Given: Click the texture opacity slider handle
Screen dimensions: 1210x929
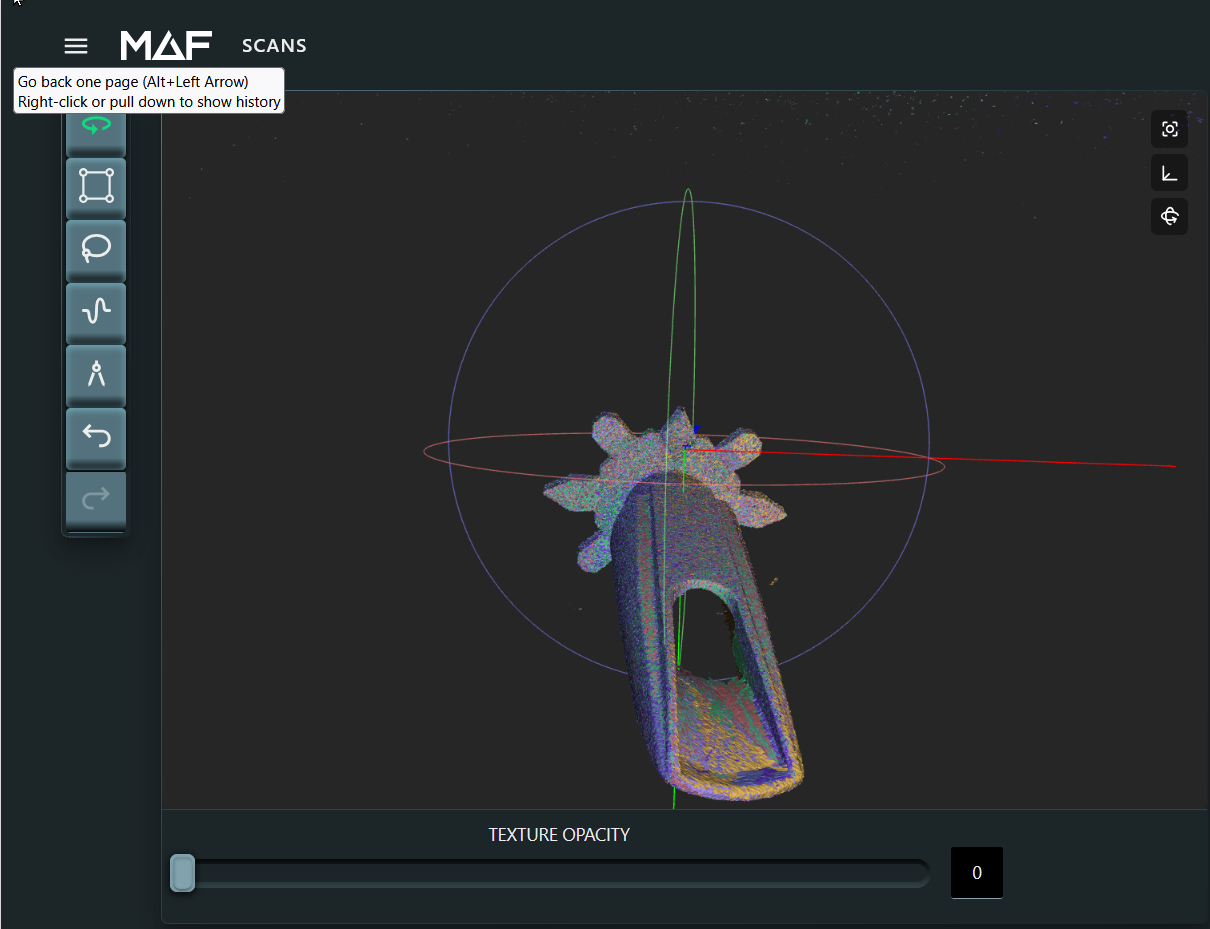Looking at the screenshot, I should [182, 872].
